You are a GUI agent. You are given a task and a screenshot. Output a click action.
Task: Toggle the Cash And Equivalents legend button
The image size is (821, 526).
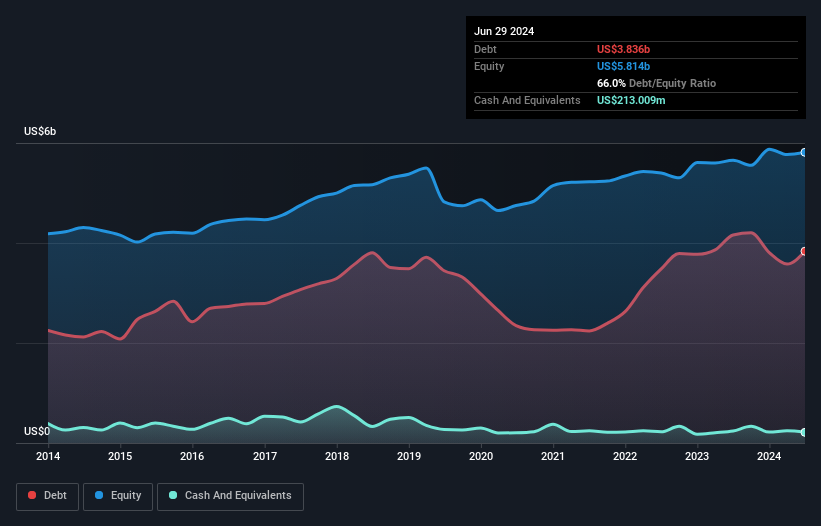pyautogui.click(x=230, y=496)
